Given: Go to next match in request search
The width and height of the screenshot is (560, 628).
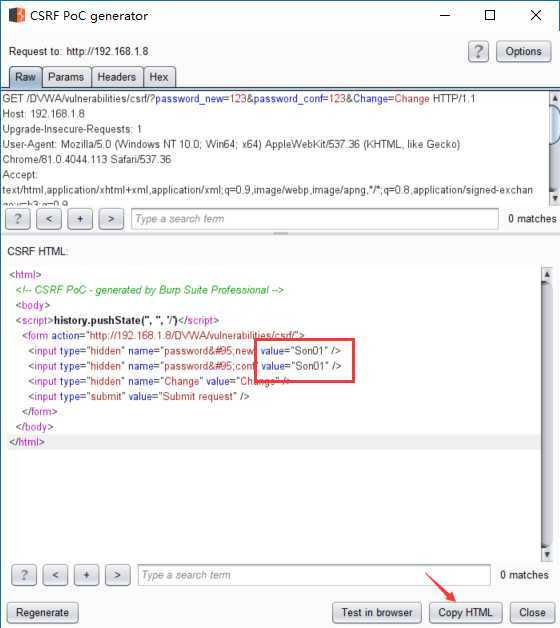Looking at the screenshot, I should pos(111,219).
